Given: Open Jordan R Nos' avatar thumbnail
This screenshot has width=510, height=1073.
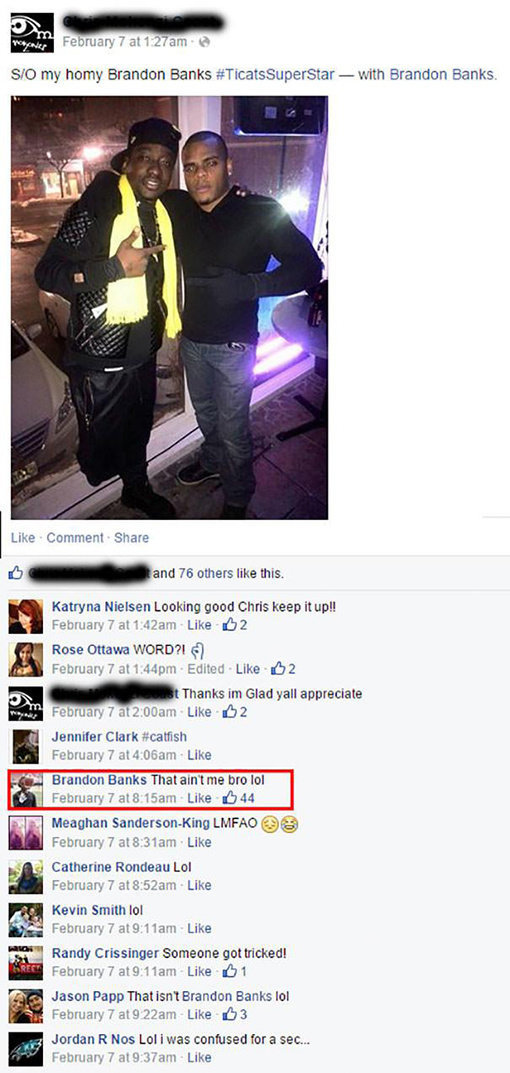Looking at the screenshot, I should pyautogui.click(x=25, y=1048).
